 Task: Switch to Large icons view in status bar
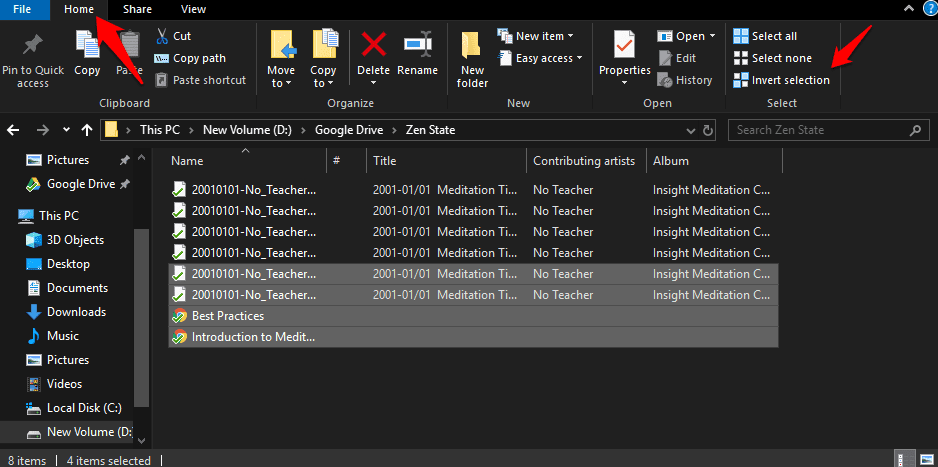[x=925, y=459]
